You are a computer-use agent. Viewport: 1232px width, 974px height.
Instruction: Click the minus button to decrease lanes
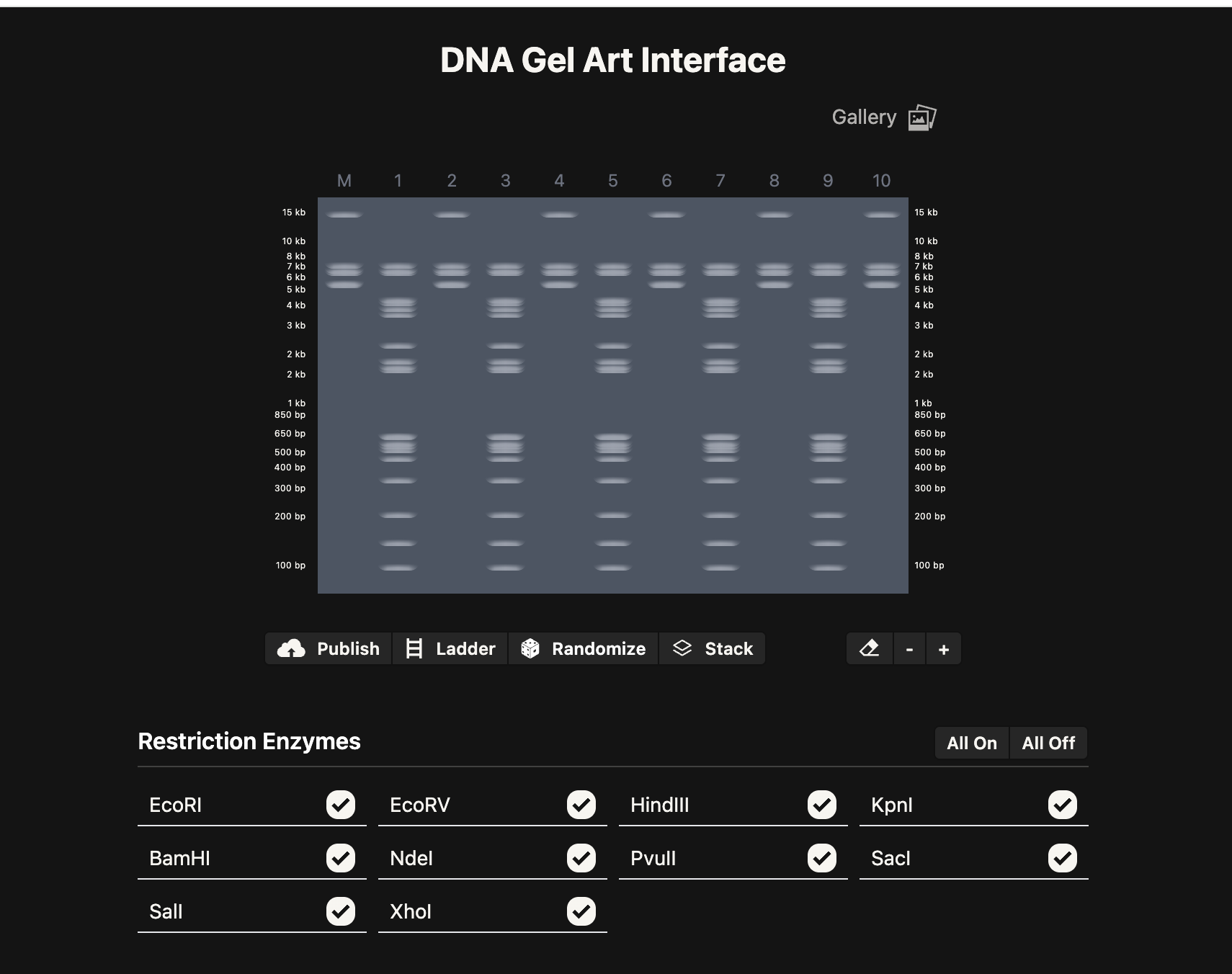point(909,648)
